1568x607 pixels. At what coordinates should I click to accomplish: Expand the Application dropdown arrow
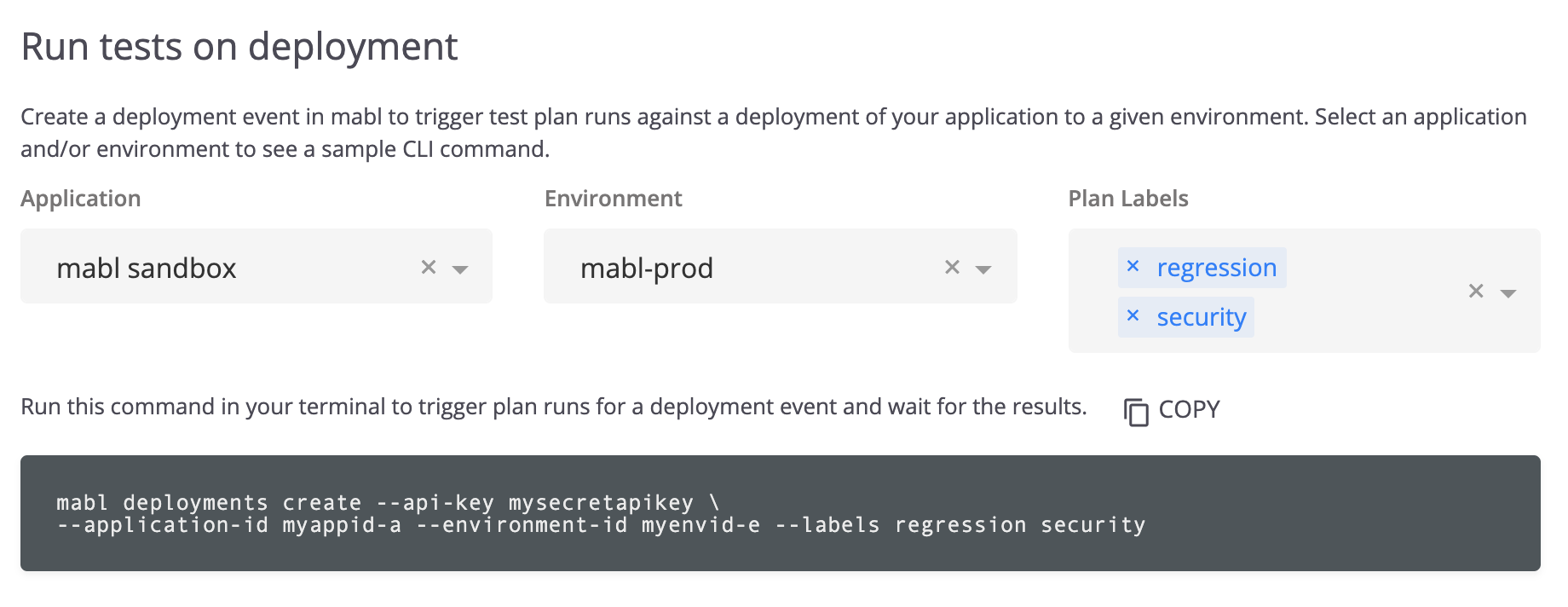[x=460, y=269]
